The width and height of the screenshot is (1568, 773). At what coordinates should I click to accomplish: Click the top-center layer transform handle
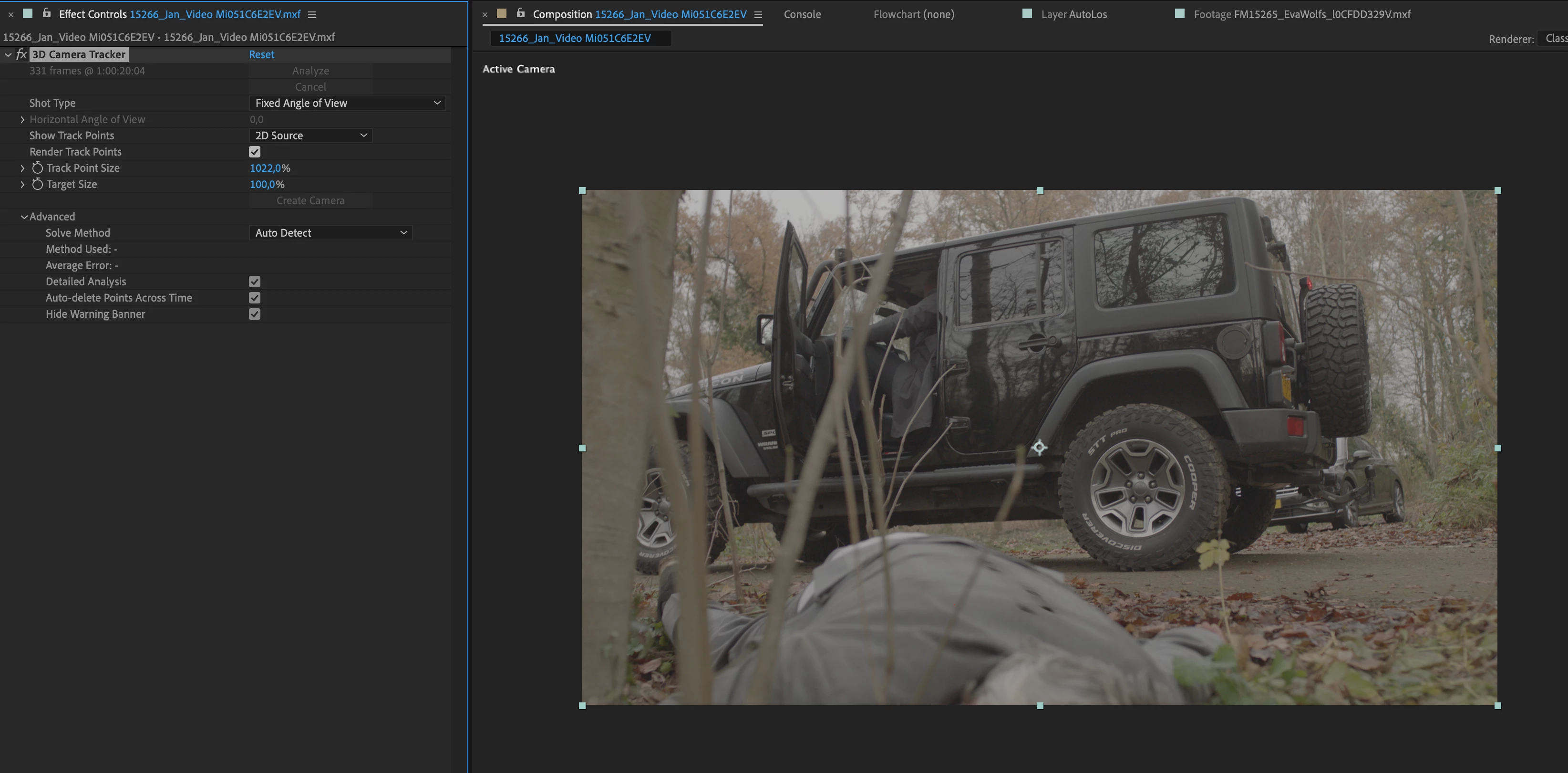pos(1040,191)
